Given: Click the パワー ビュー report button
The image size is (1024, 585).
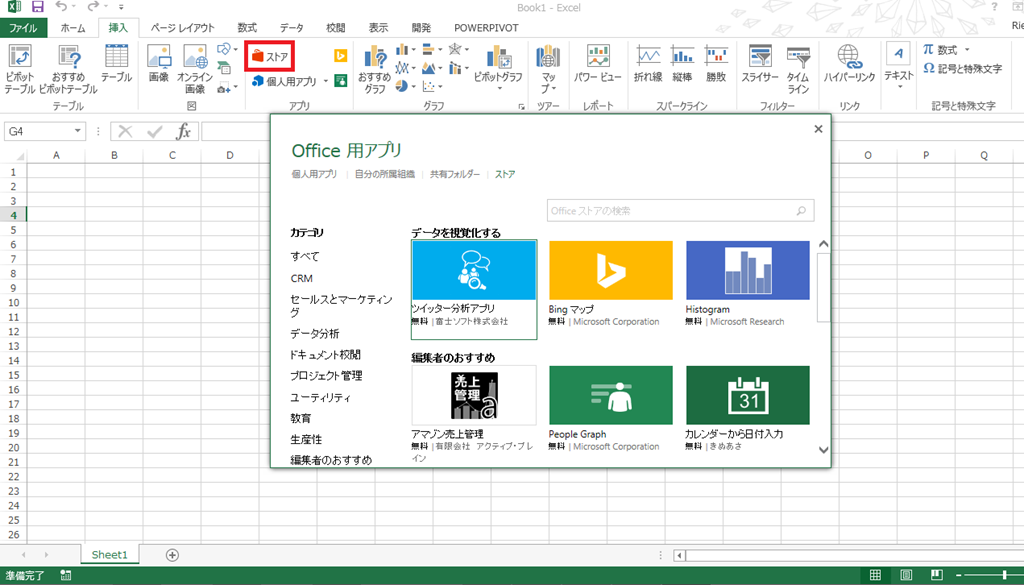Looking at the screenshot, I should (x=598, y=63).
